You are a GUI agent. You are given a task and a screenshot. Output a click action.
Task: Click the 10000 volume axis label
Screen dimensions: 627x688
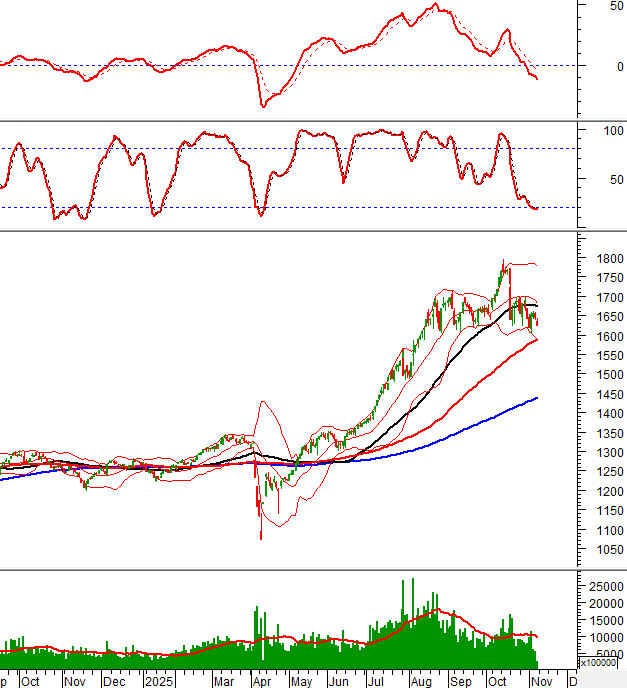[604, 637]
